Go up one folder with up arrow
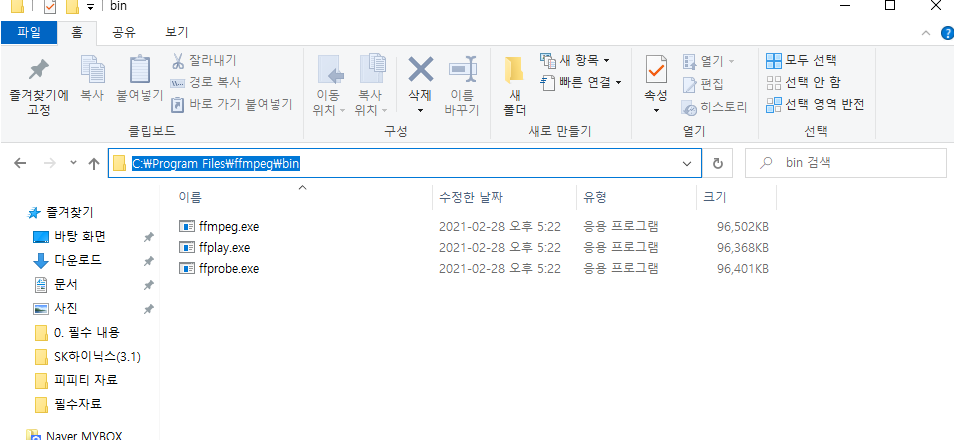Viewport: 954px width, 440px height. coord(94,163)
